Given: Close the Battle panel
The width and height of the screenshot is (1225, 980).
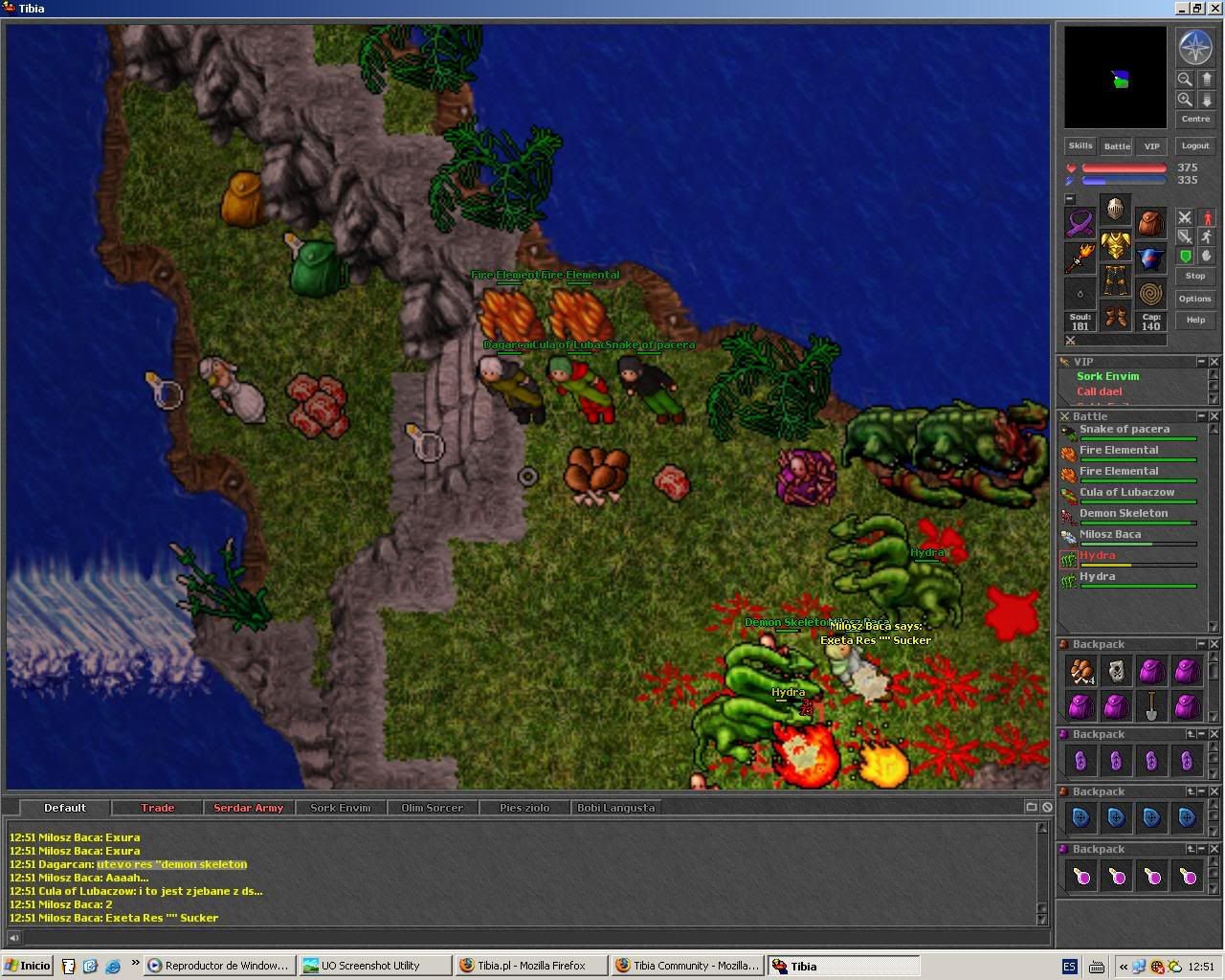Looking at the screenshot, I should pyautogui.click(x=1214, y=416).
